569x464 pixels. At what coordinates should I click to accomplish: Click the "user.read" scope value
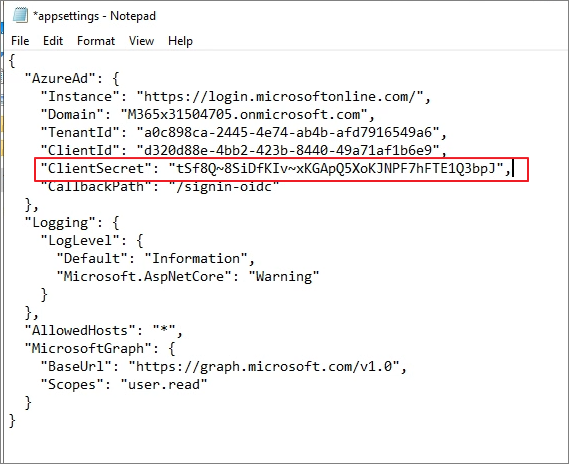tap(164, 384)
